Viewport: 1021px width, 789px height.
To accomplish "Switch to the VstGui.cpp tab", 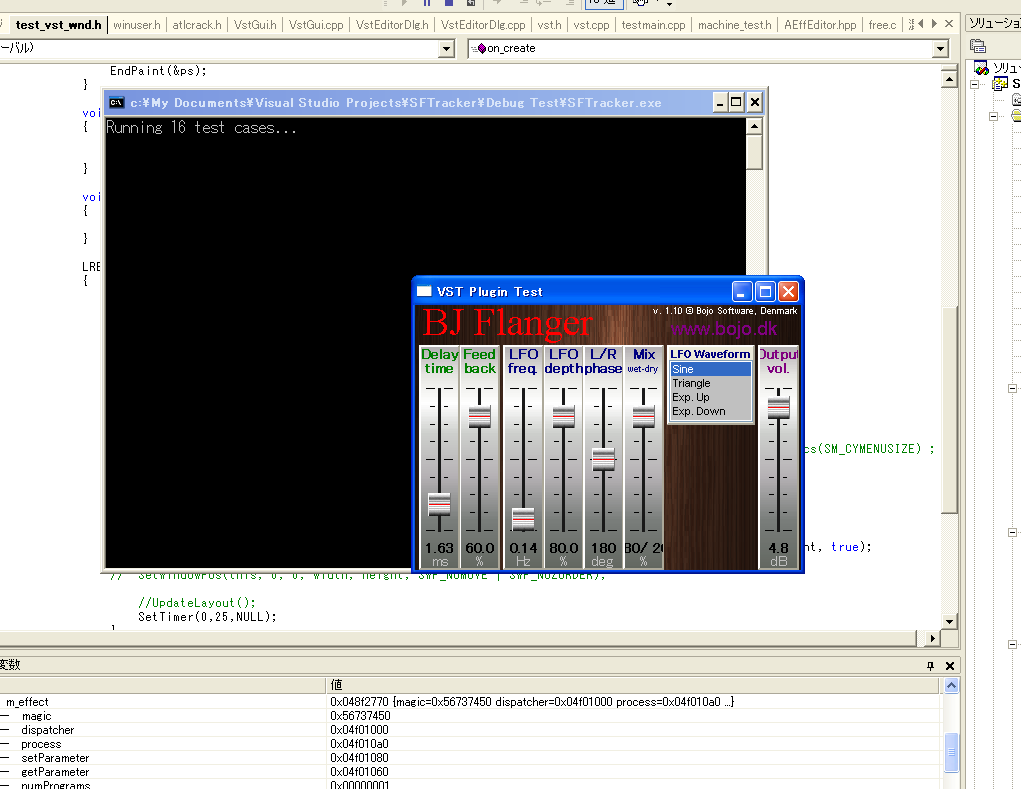I will pyautogui.click(x=315, y=24).
